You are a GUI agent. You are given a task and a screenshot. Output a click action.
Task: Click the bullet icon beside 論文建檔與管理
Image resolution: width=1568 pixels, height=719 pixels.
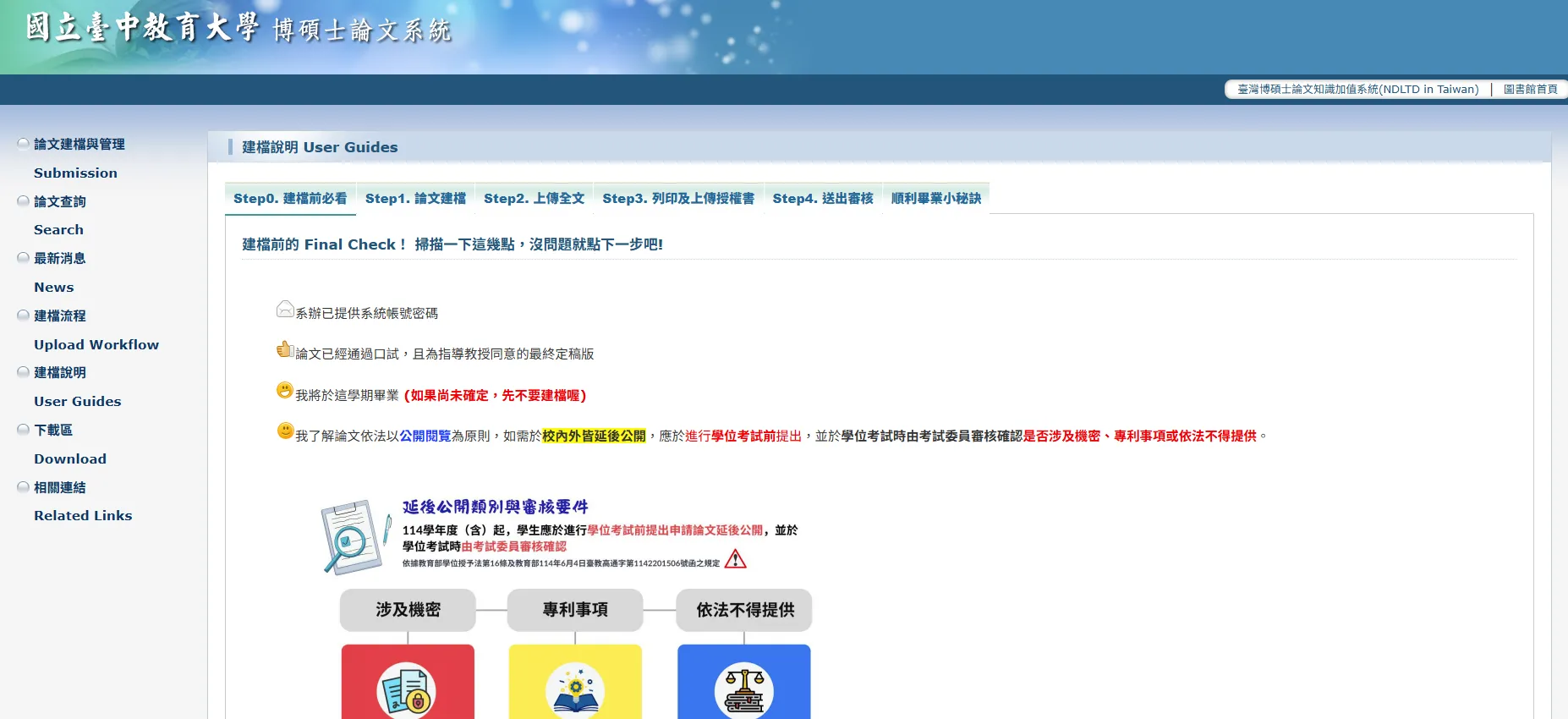pyautogui.click(x=24, y=144)
